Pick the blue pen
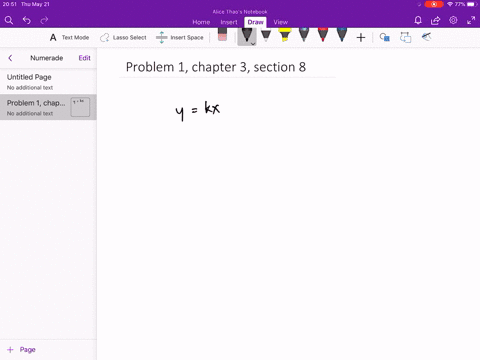 click(x=342, y=35)
